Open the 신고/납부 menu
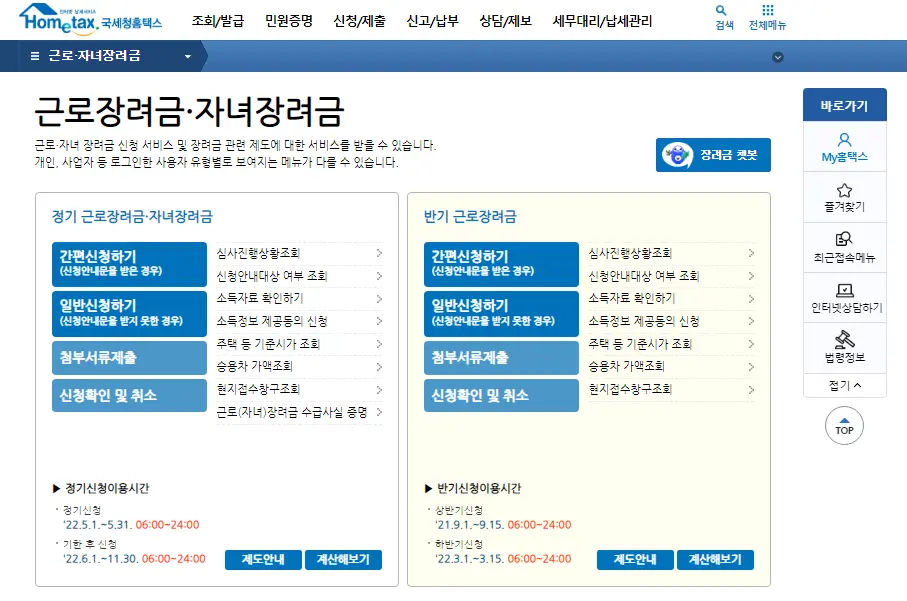The width and height of the screenshot is (907, 601). (433, 18)
